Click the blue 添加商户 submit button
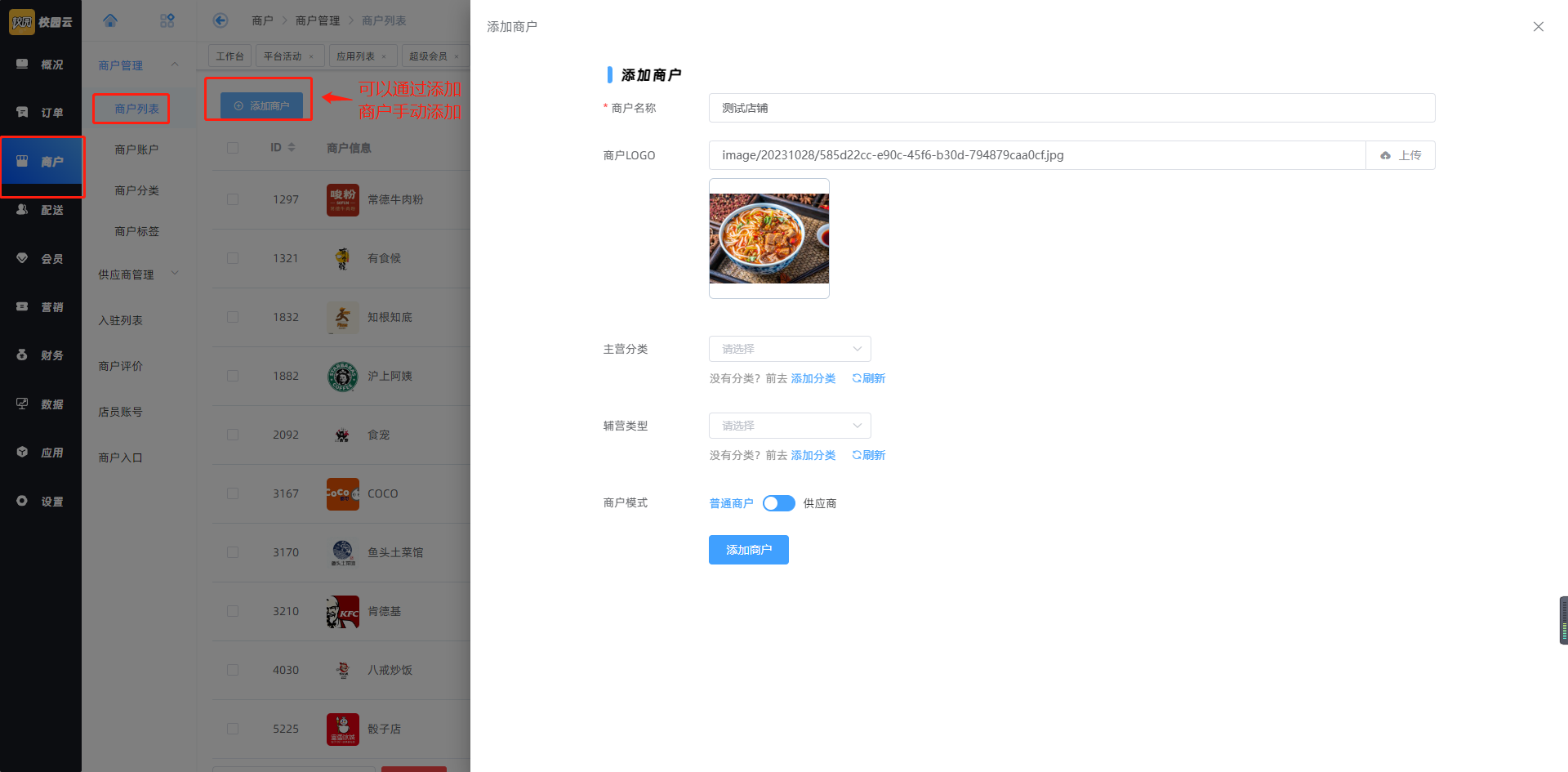Viewport: 1568px width, 772px height. pyautogui.click(x=748, y=550)
